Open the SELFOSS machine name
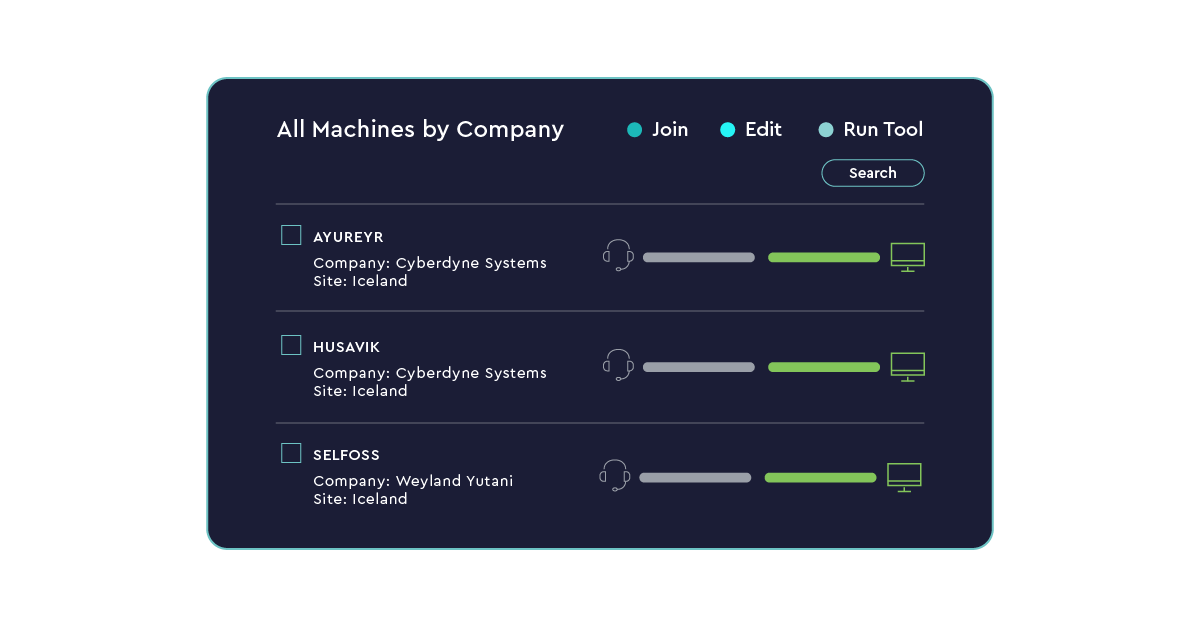Viewport: 1200px width, 627px height. pyautogui.click(x=346, y=455)
